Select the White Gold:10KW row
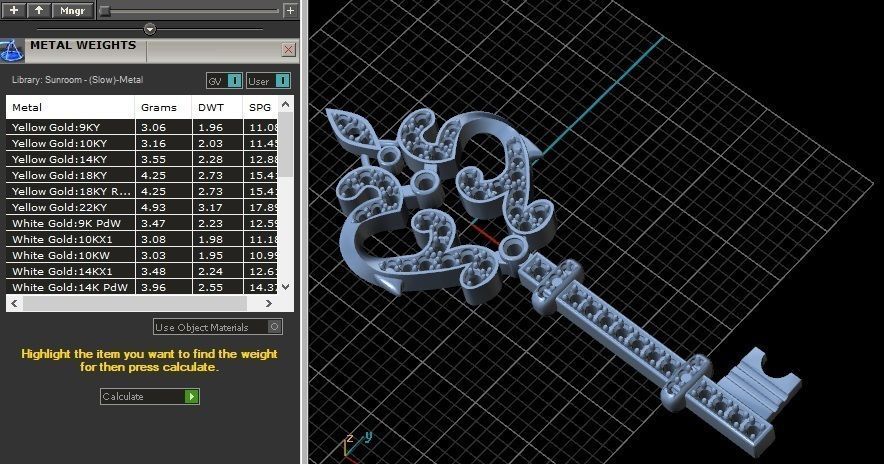The width and height of the screenshot is (884, 464). (142, 255)
